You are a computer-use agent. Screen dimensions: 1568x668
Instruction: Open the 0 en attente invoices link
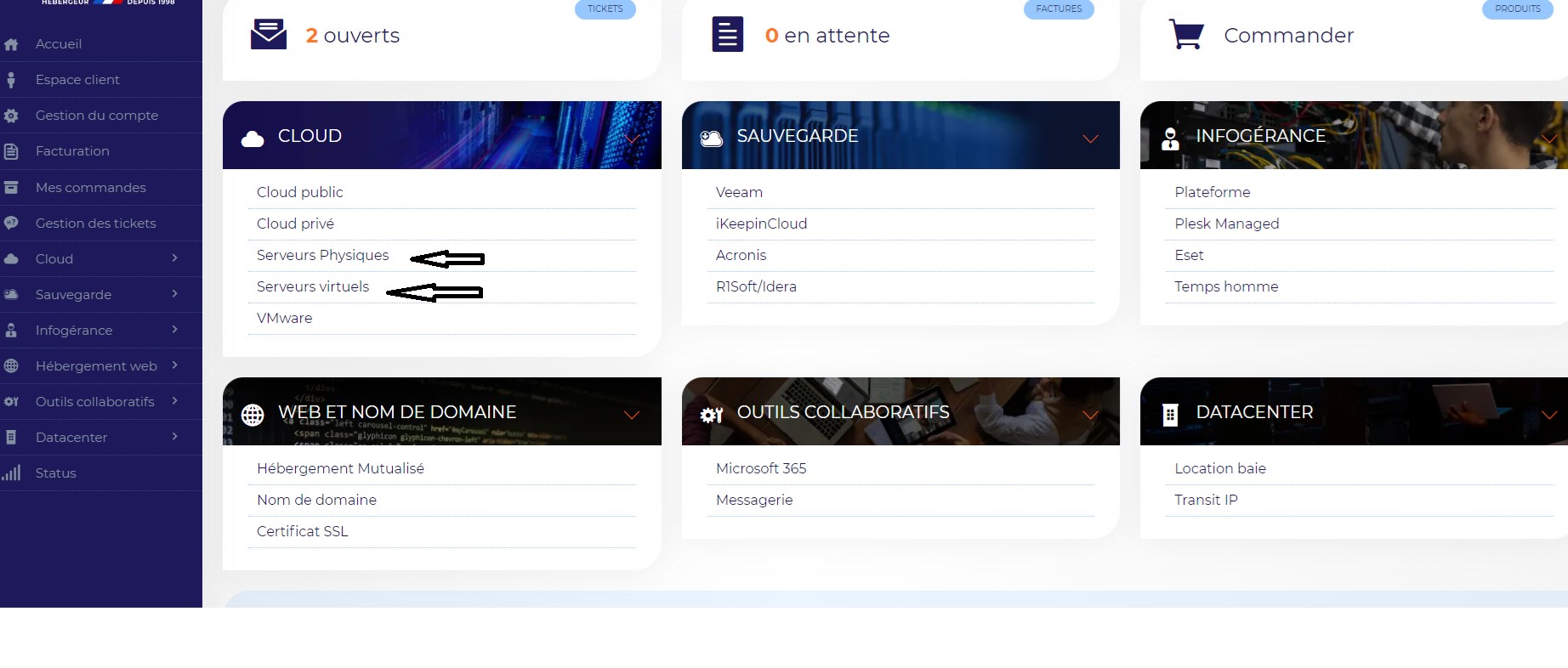827,36
